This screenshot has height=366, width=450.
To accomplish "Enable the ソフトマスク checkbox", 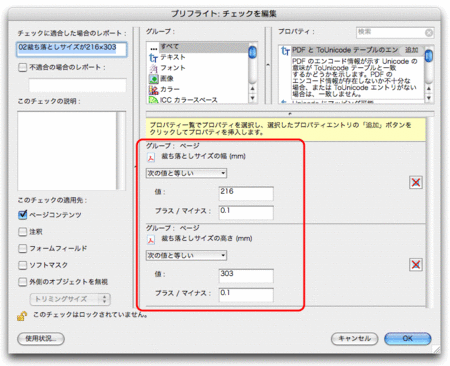I will click(x=22, y=265).
